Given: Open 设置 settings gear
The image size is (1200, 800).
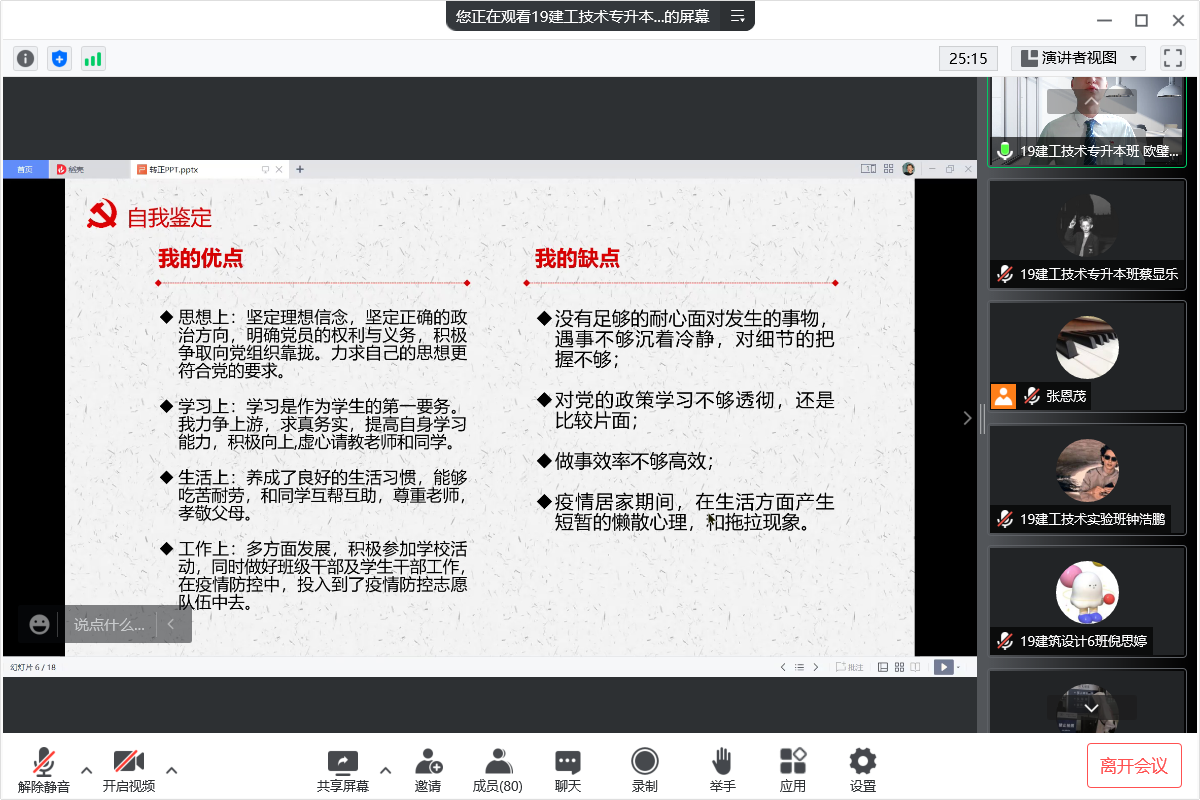Looking at the screenshot, I should 862,768.
